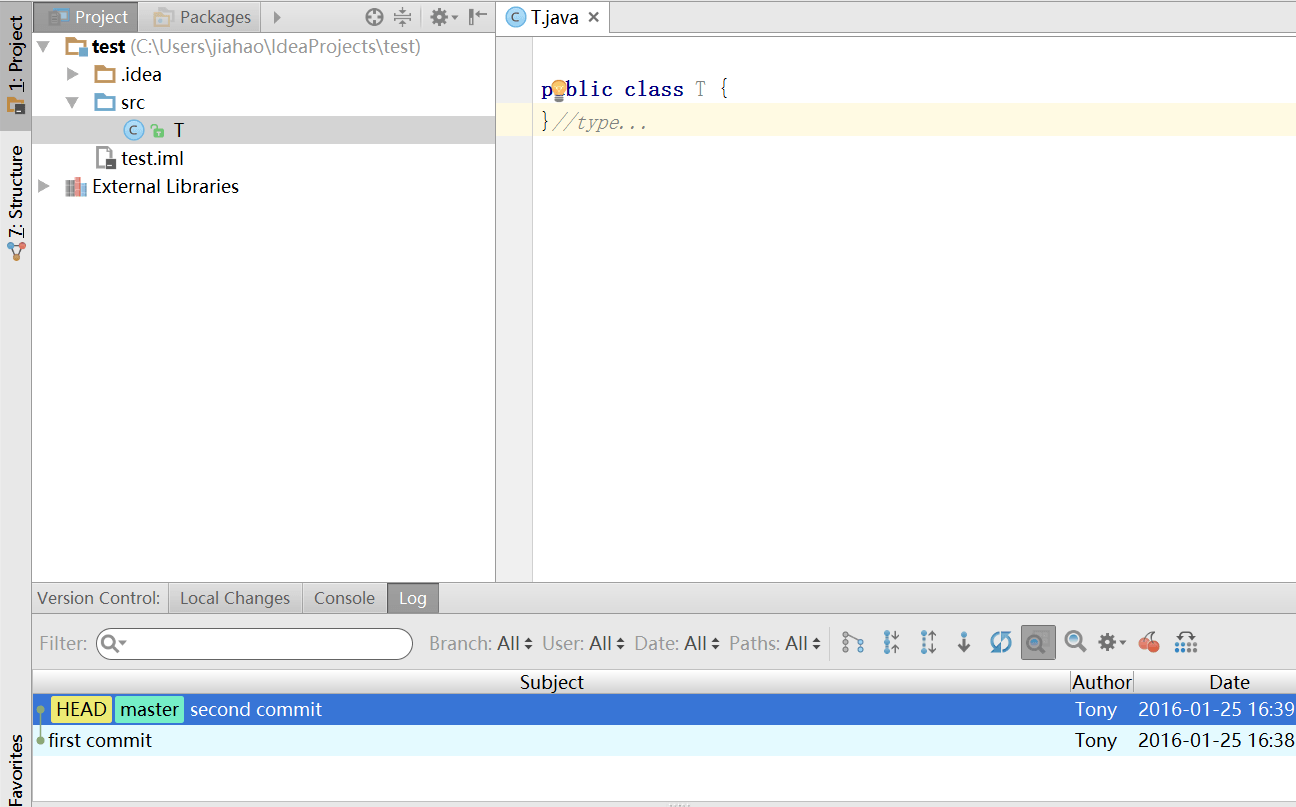Click the cherry-pick icon
1296x807 pixels.
(1149, 642)
